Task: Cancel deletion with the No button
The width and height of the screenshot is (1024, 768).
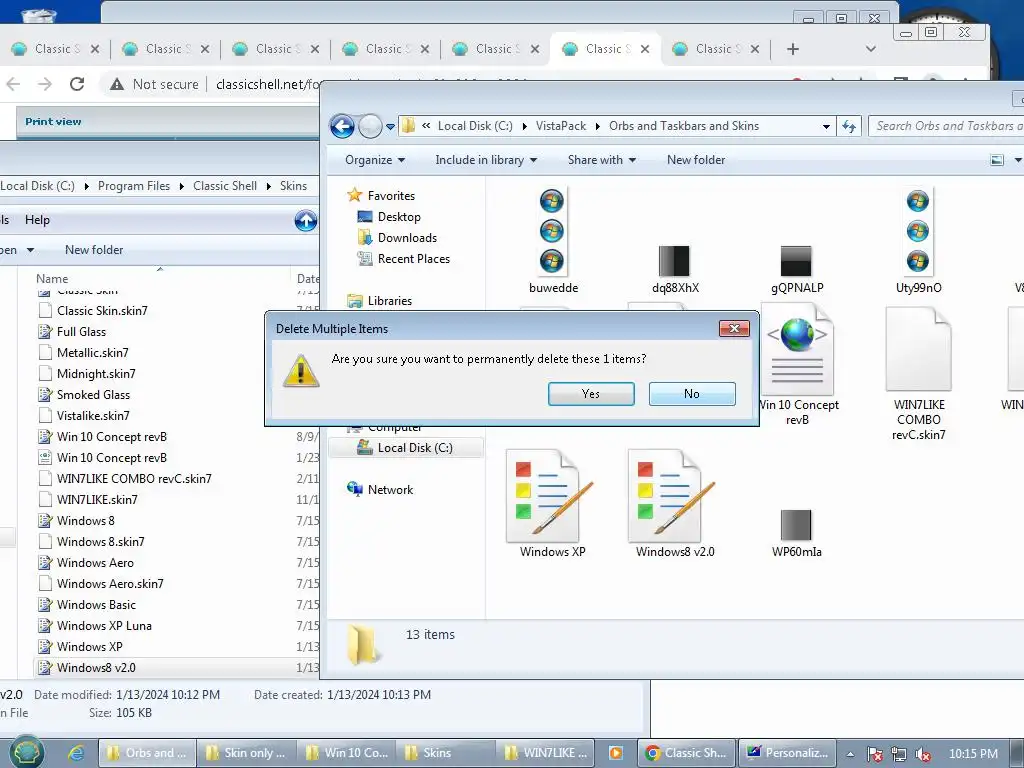Action: tap(692, 394)
